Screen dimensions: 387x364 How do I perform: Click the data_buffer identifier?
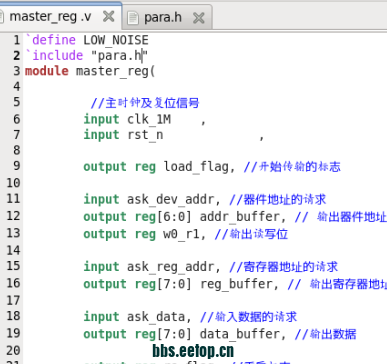point(240,334)
